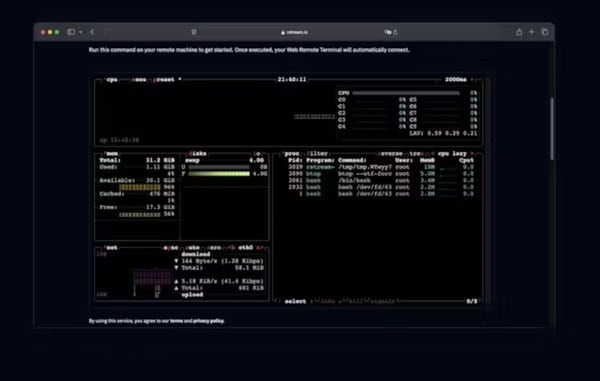Increase update interval with plus next to 2000ms
Screen dimensions: 600x381
[472, 80]
